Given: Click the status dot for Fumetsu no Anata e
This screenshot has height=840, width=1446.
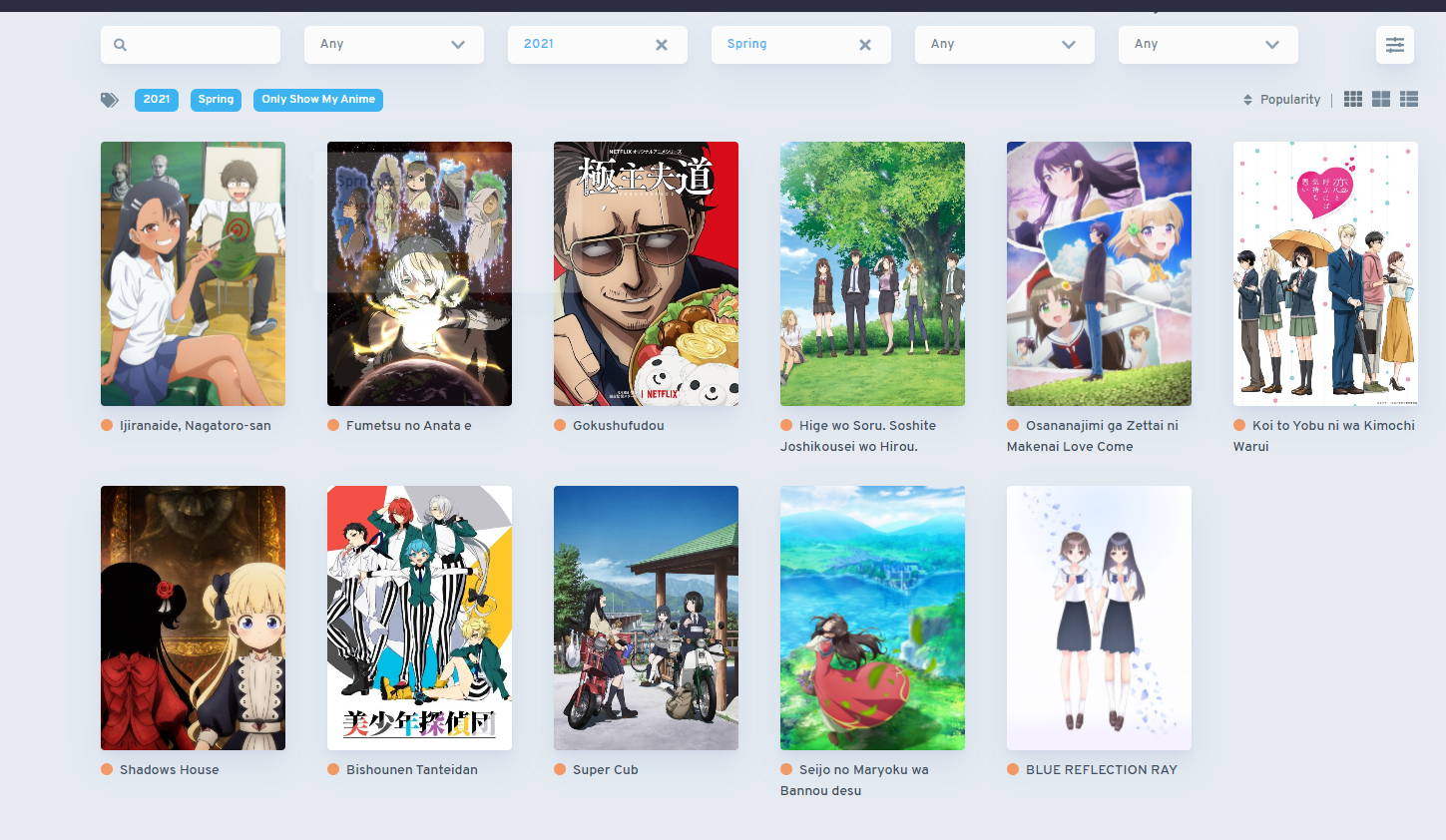Looking at the screenshot, I should coord(333,425).
